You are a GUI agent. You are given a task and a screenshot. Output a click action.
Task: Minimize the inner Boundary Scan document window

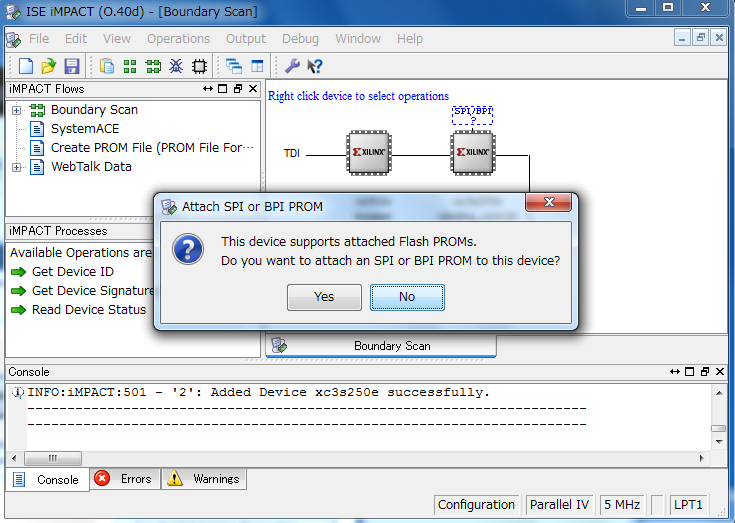682,37
